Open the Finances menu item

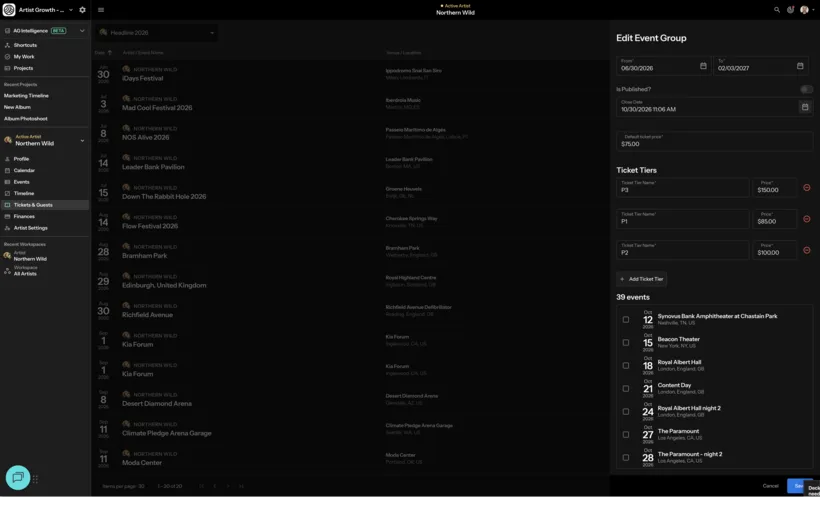click(24, 216)
